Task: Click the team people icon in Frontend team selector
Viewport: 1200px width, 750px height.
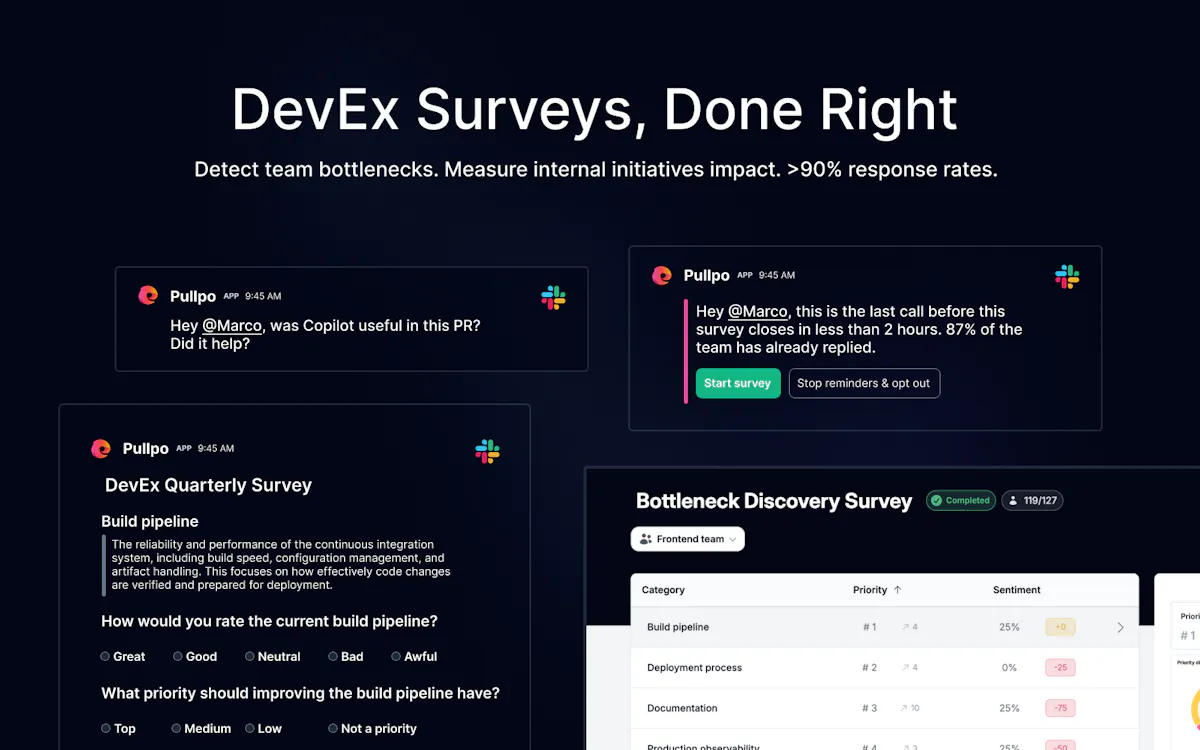Action: pos(646,539)
